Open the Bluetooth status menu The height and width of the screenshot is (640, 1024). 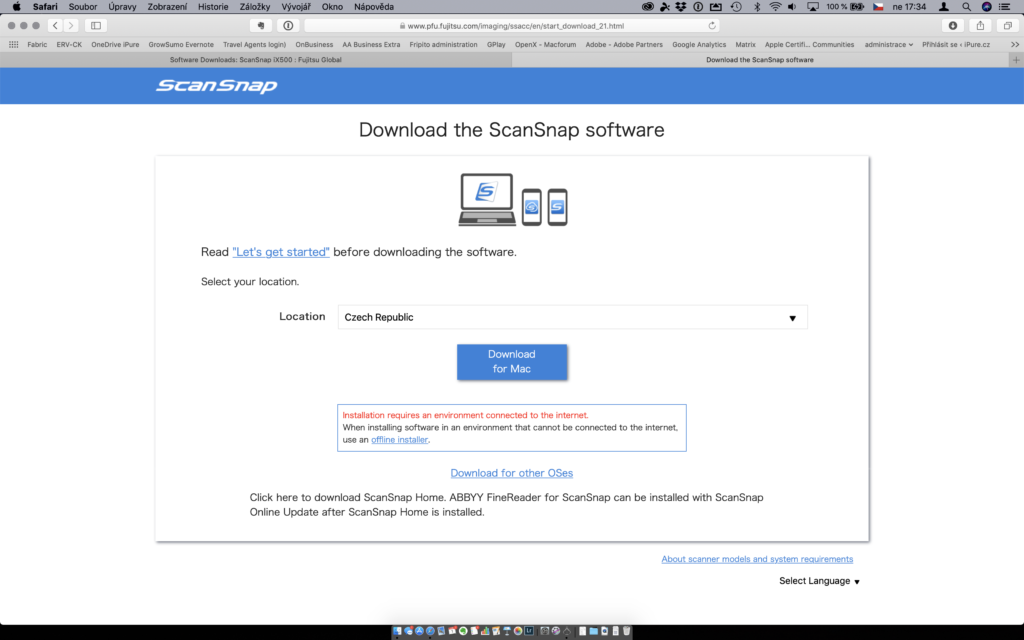coord(757,7)
